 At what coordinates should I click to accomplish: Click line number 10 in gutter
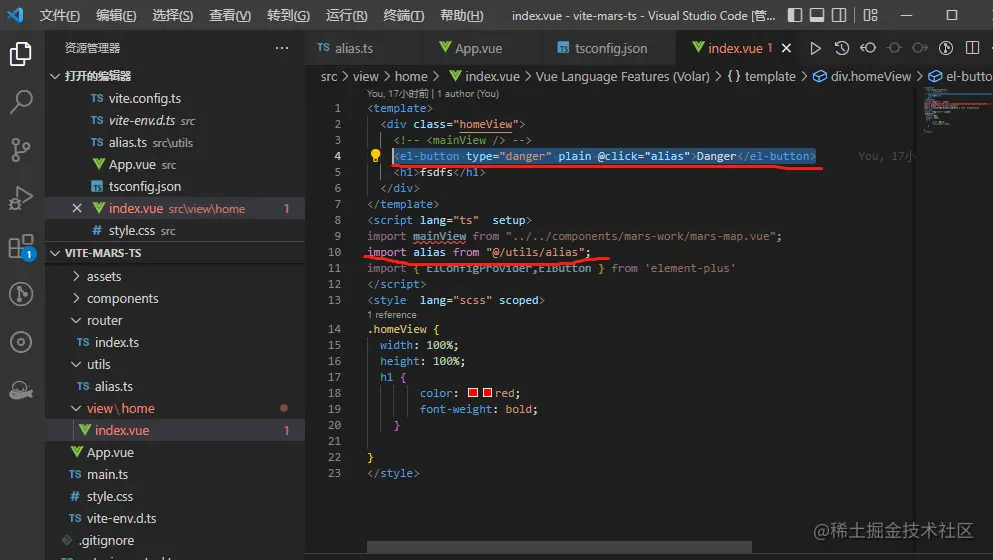pyautogui.click(x=334, y=252)
